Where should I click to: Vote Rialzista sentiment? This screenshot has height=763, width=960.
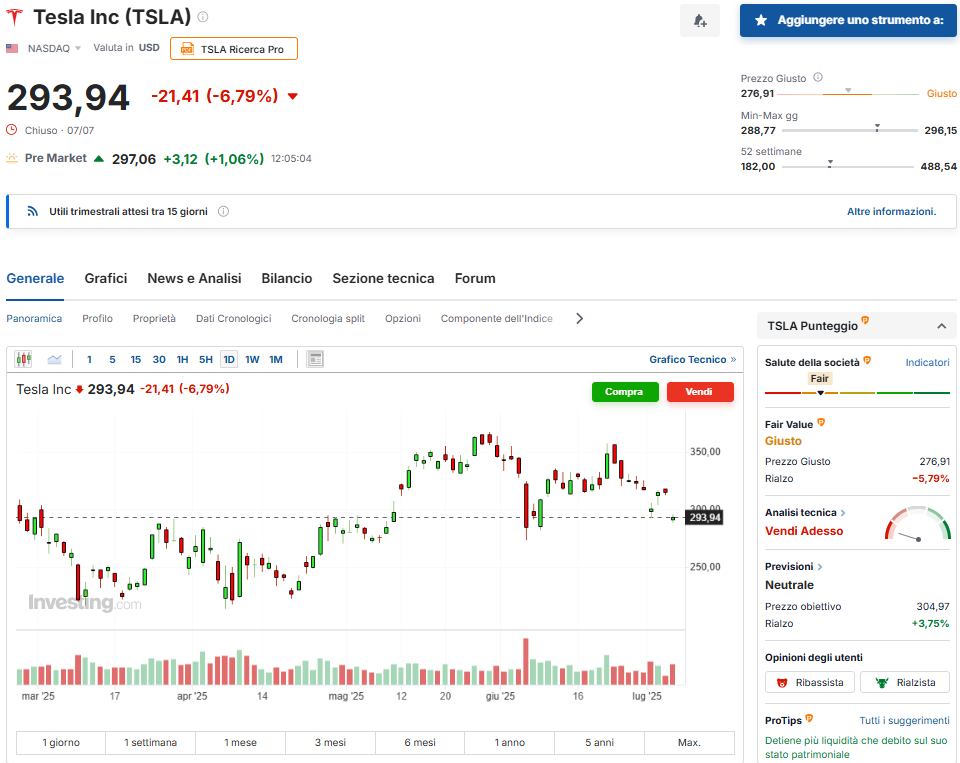(x=905, y=682)
